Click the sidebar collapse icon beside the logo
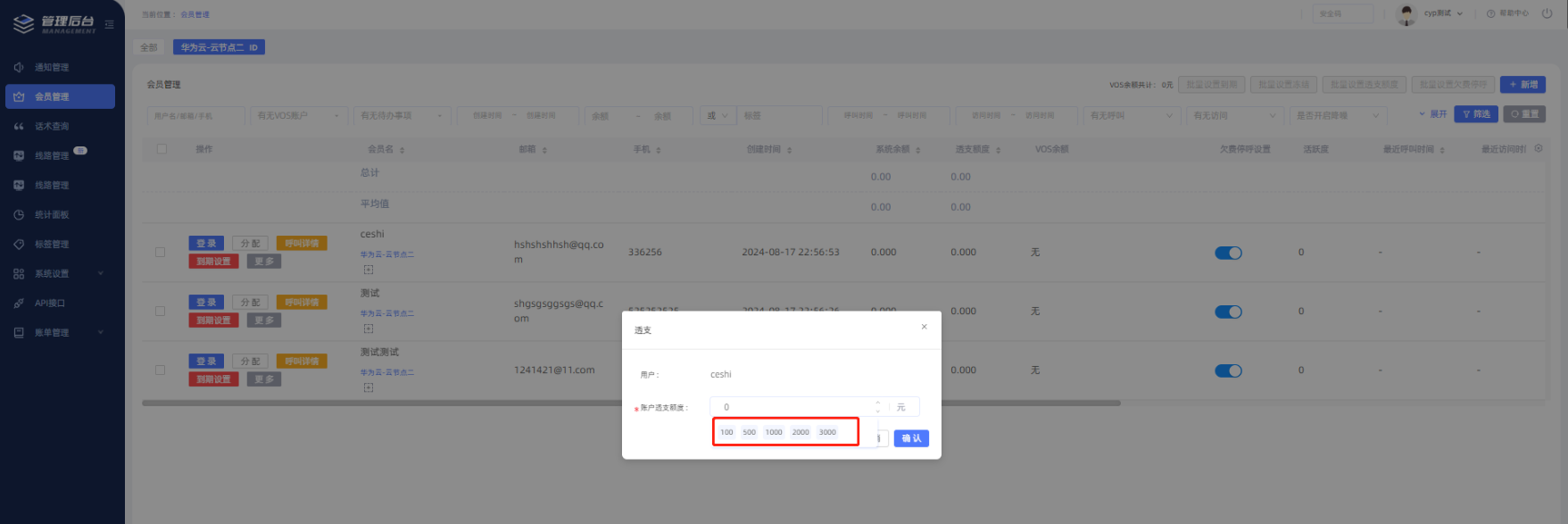Image resolution: width=1568 pixels, height=524 pixels. [110, 24]
